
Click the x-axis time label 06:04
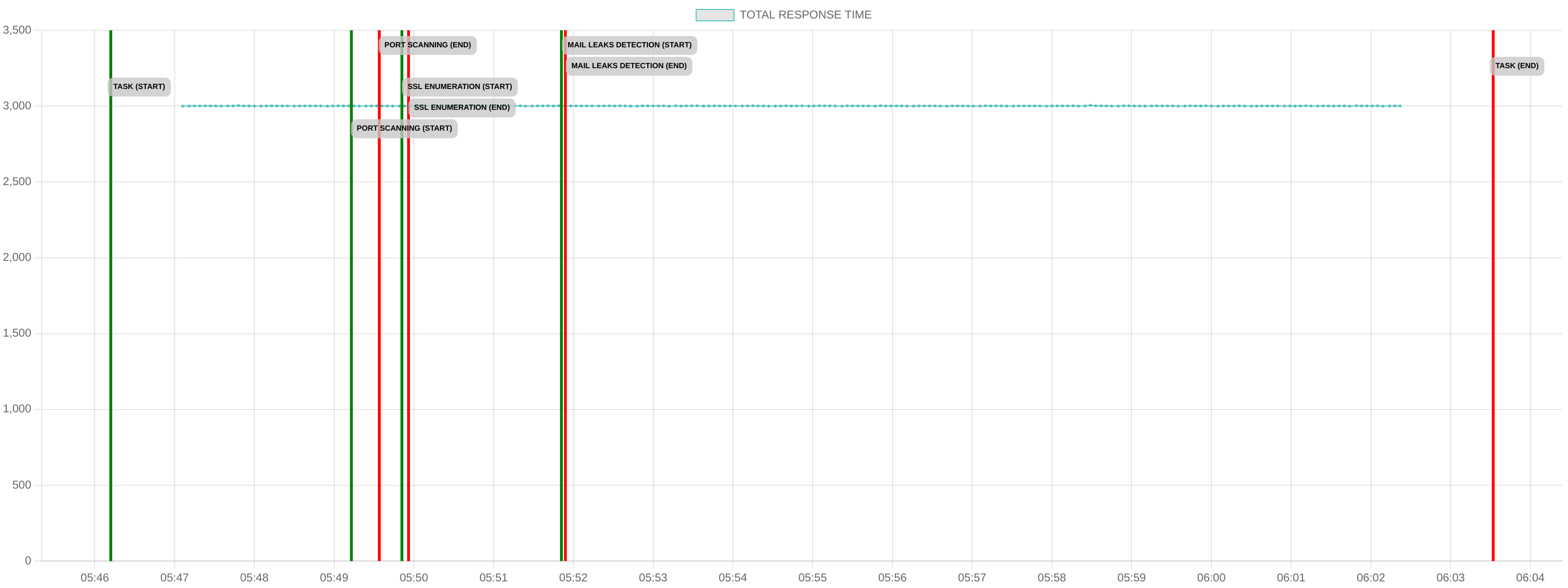coord(1530,578)
